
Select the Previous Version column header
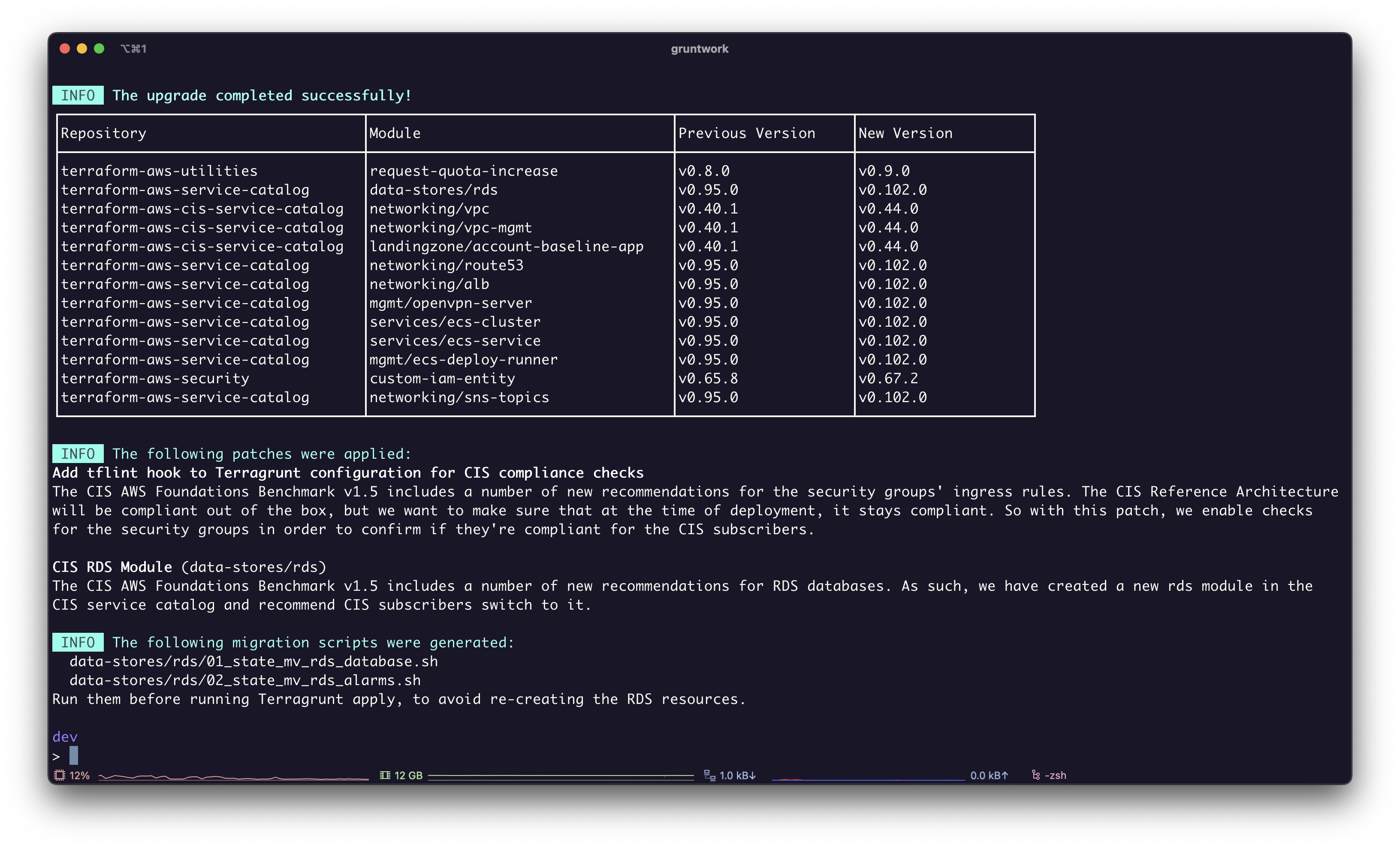coord(747,133)
